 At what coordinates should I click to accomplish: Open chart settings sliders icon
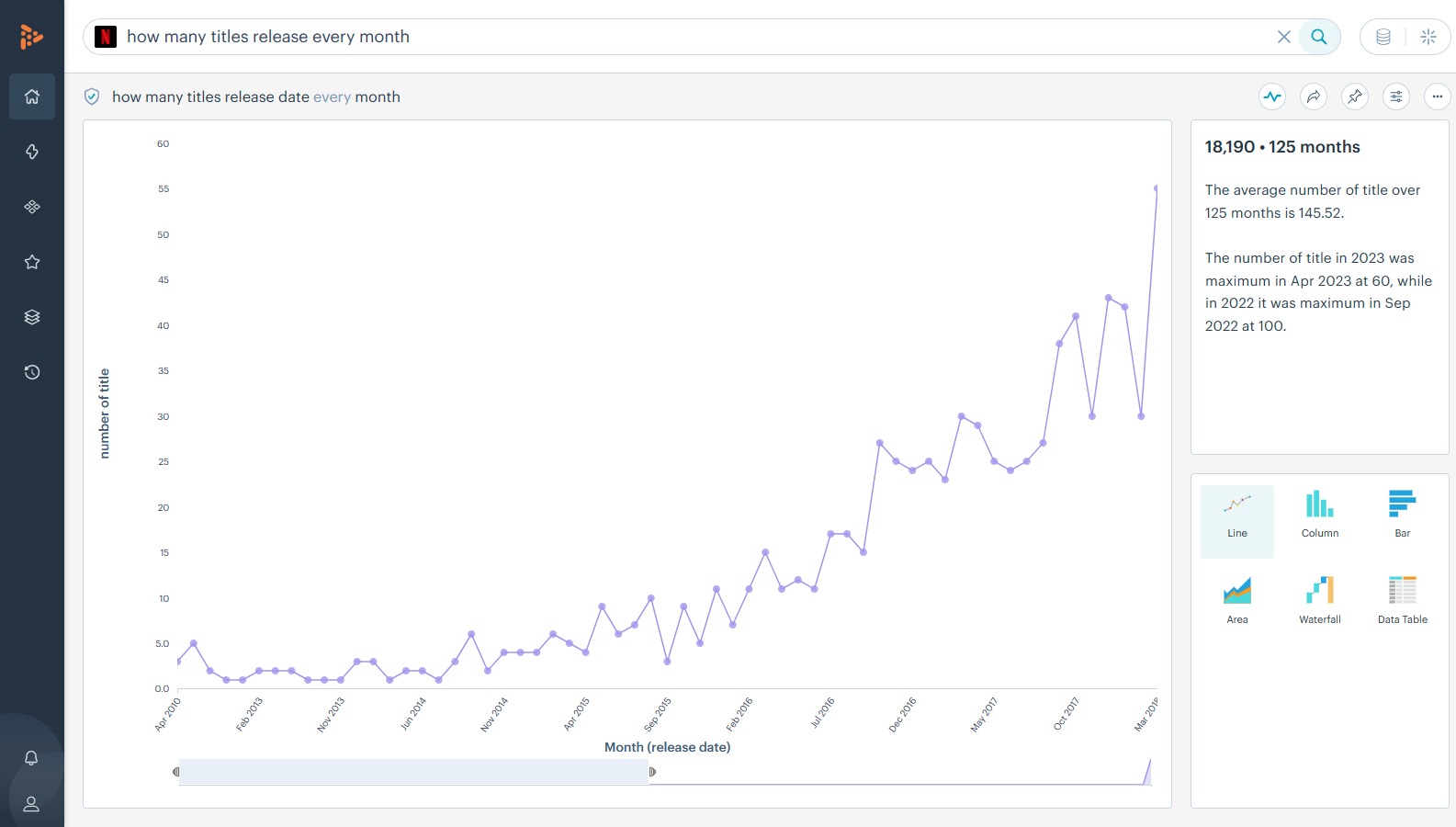click(x=1396, y=96)
